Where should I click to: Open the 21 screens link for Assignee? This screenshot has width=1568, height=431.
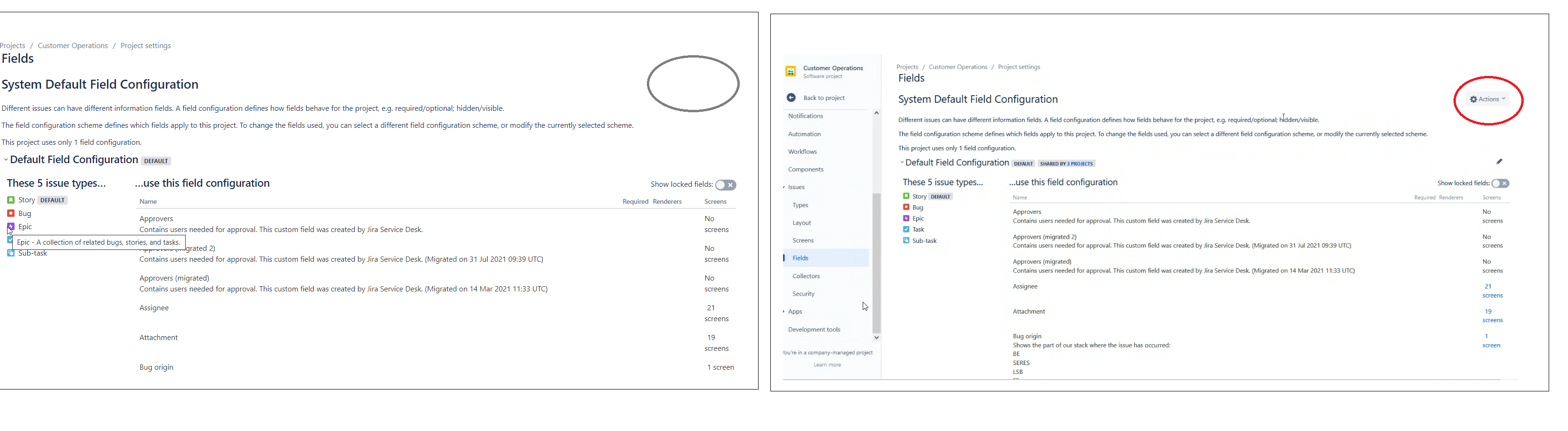[x=1493, y=291]
